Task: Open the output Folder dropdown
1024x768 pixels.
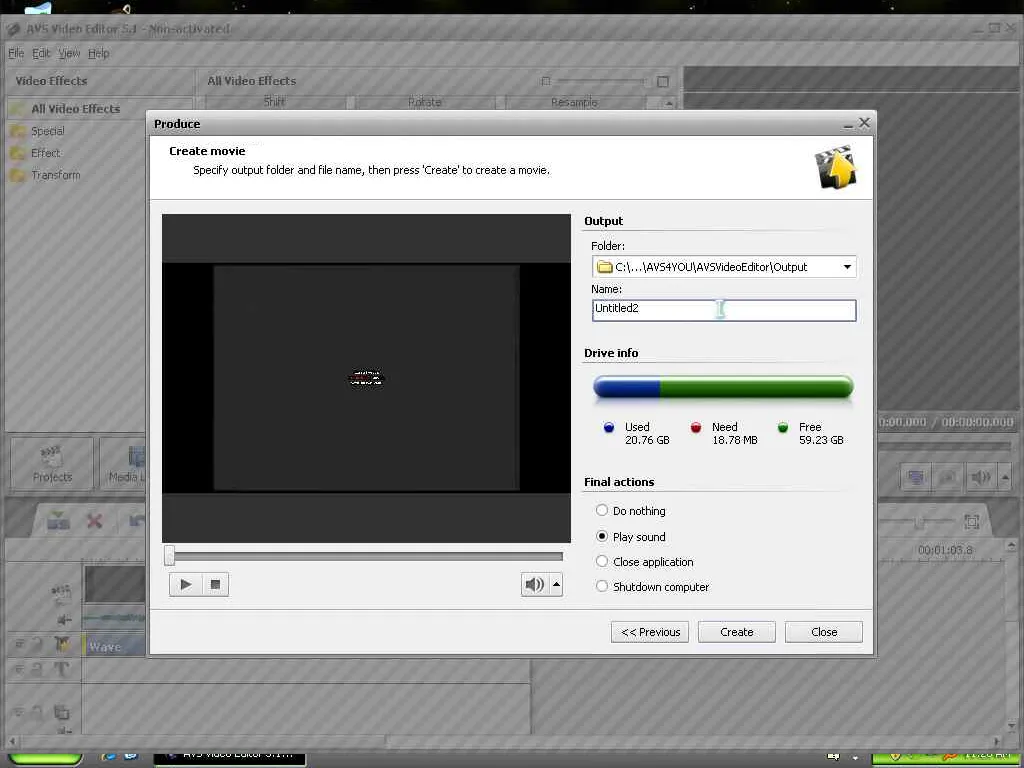Action: tap(847, 267)
